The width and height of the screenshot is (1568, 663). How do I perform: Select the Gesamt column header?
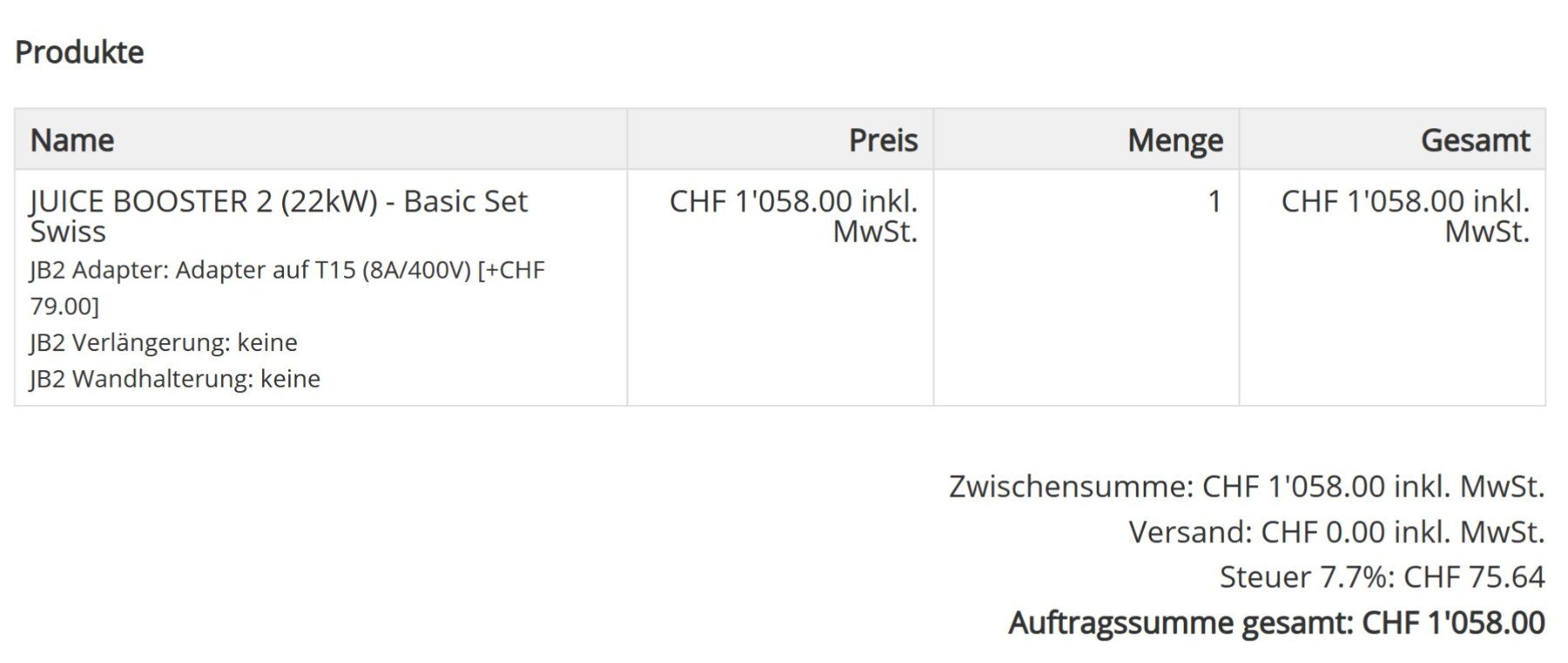pos(1474,140)
